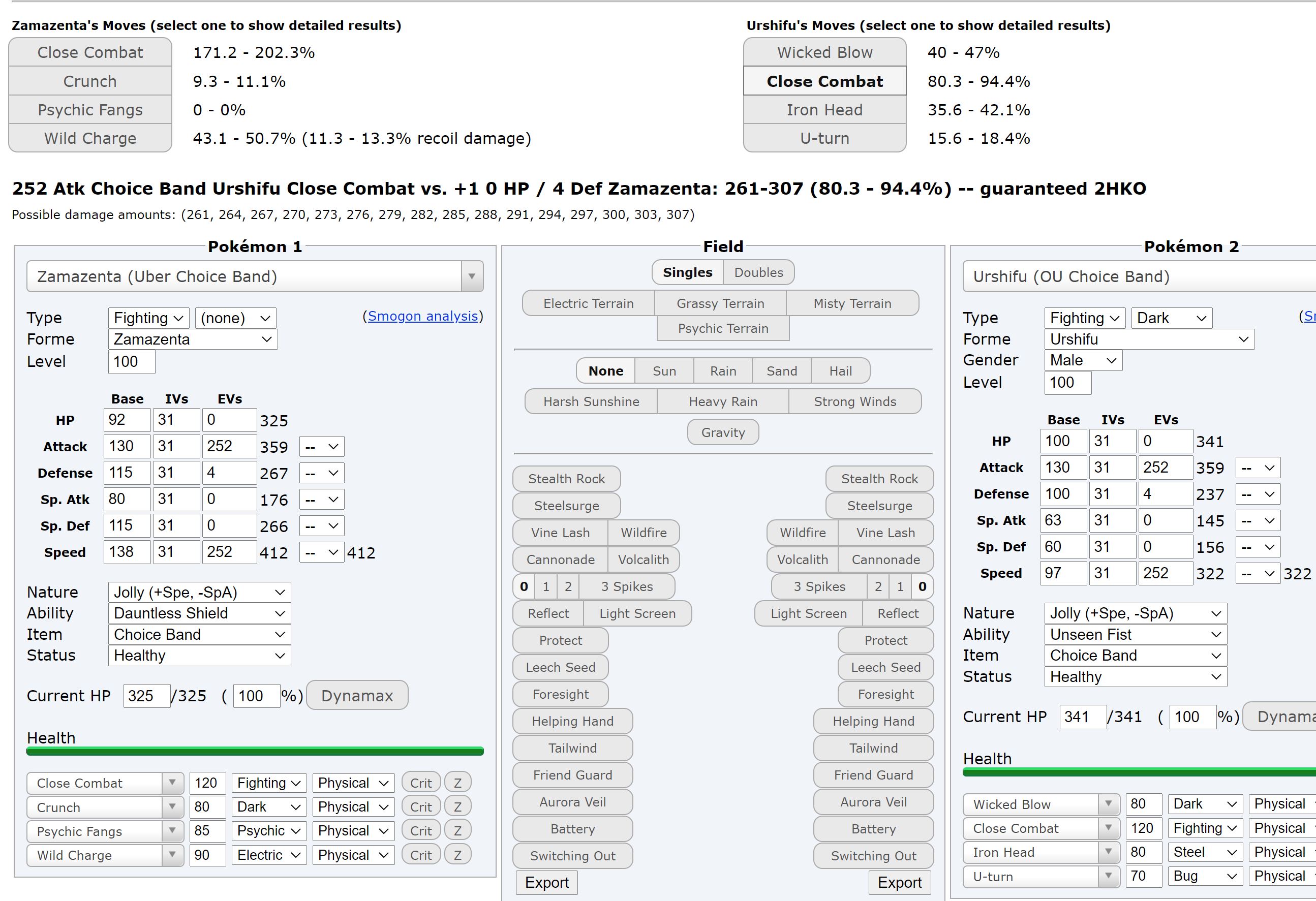The image size is (1316, 901).
Task: Toggle left side Aurora Veil
Action: pos(572,802)
